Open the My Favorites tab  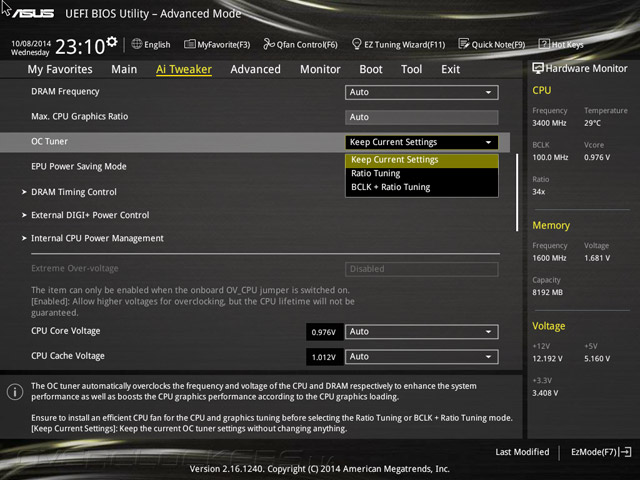pyautogui.click(x=60, y=69)
